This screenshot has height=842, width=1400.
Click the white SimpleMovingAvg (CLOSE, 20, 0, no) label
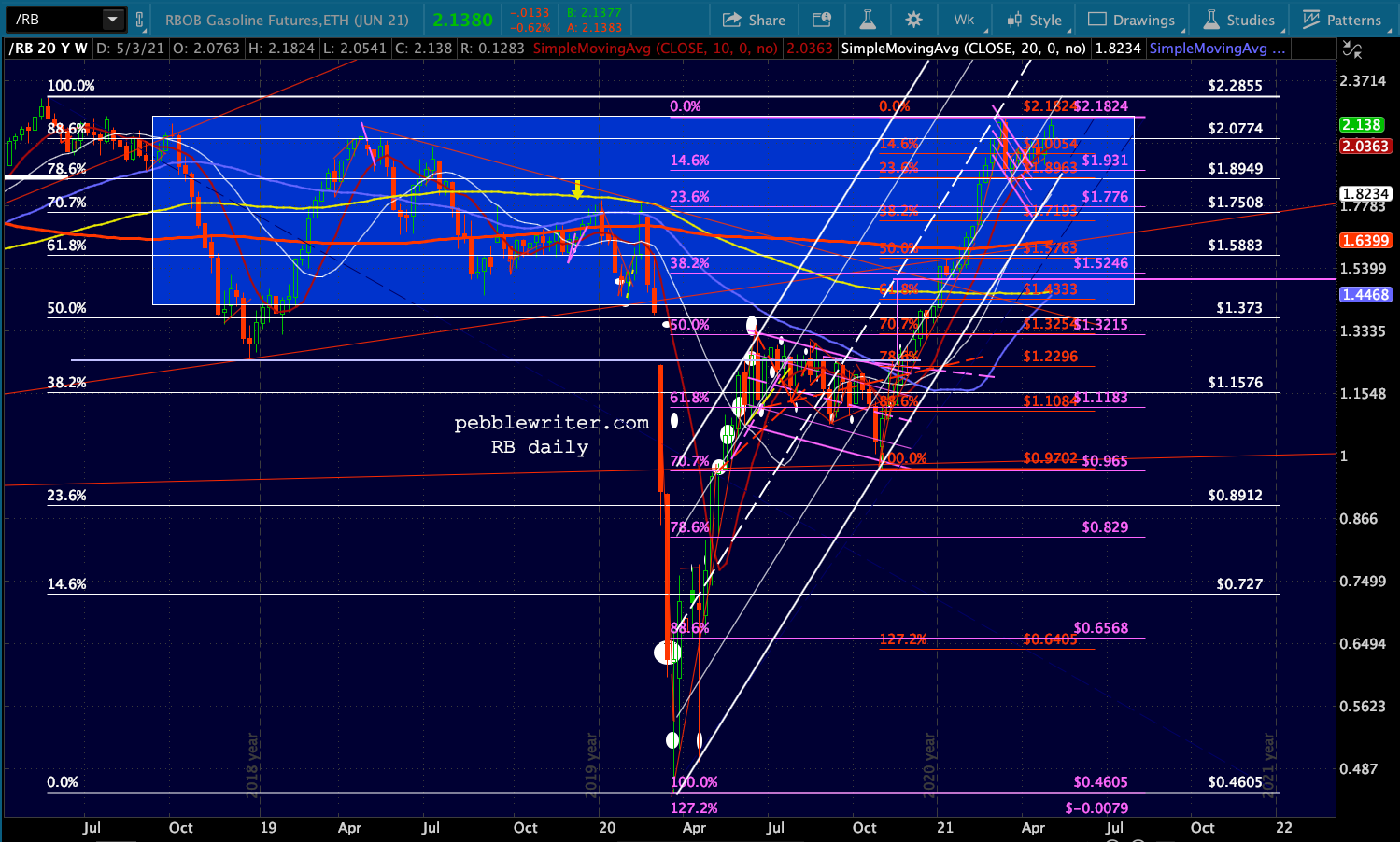tap(963, 49)
